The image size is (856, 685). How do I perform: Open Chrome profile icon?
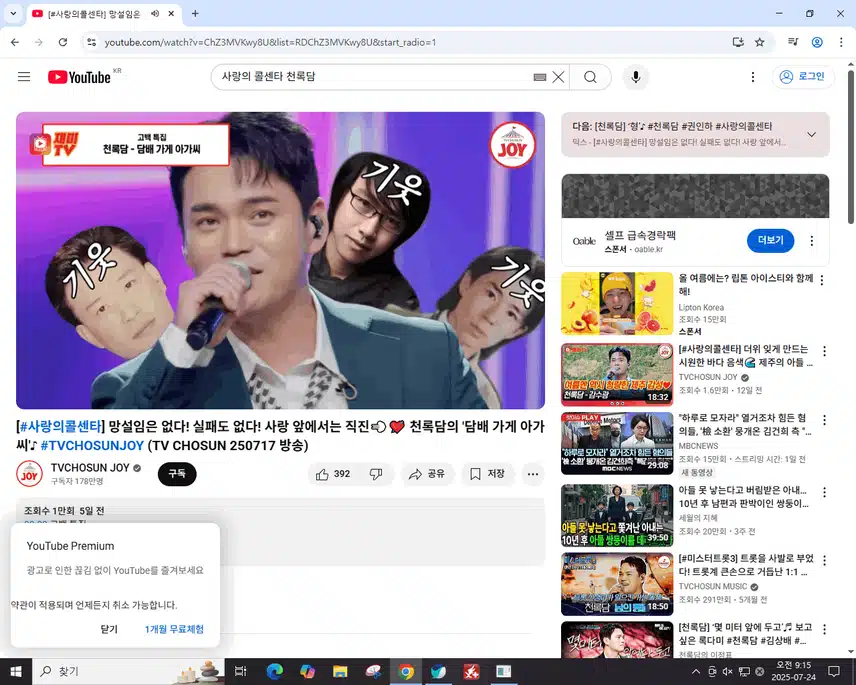817,42
